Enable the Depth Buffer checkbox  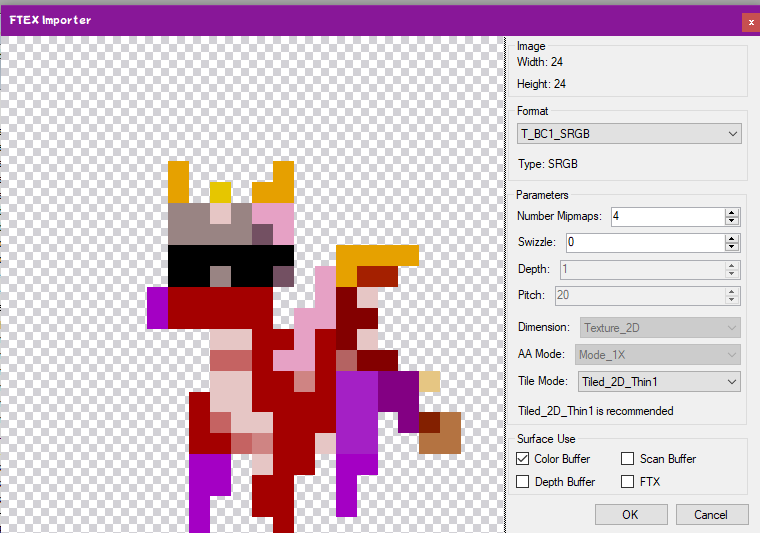pos(522,482)
